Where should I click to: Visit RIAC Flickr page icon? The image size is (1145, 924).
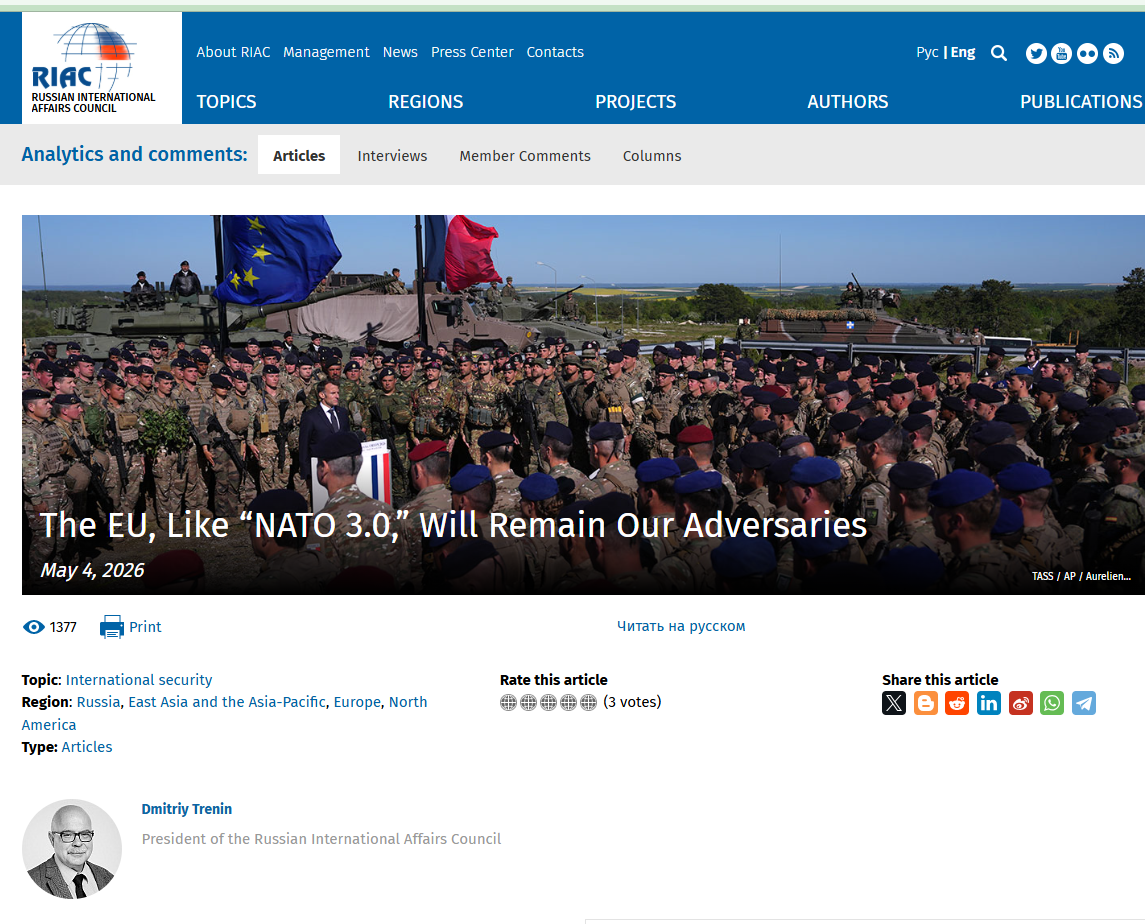(1087, 53)
